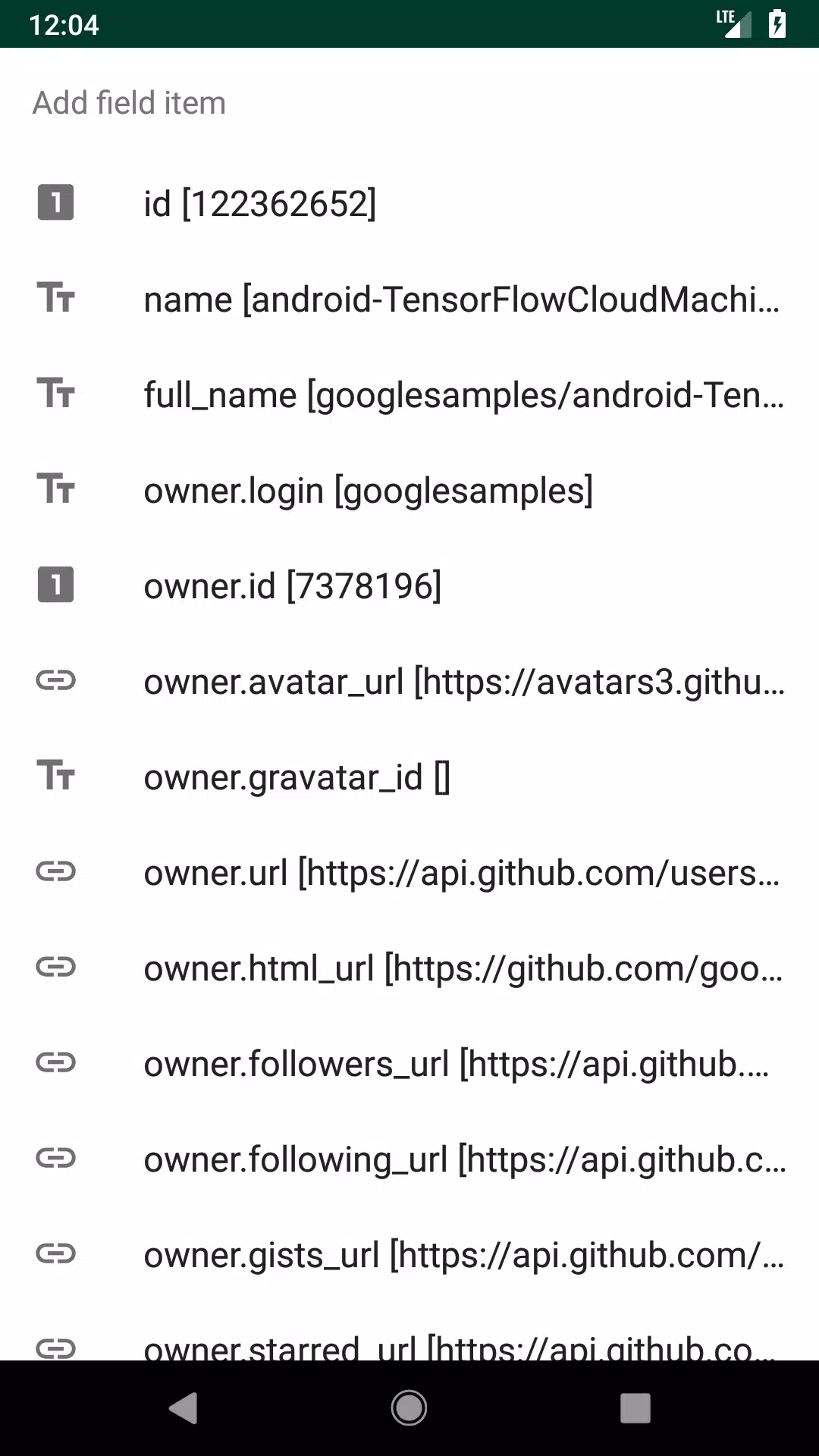Tap the link icon beside owner.avatar_url
This screenshot has width=819, height=1456.
coord(55,680)
